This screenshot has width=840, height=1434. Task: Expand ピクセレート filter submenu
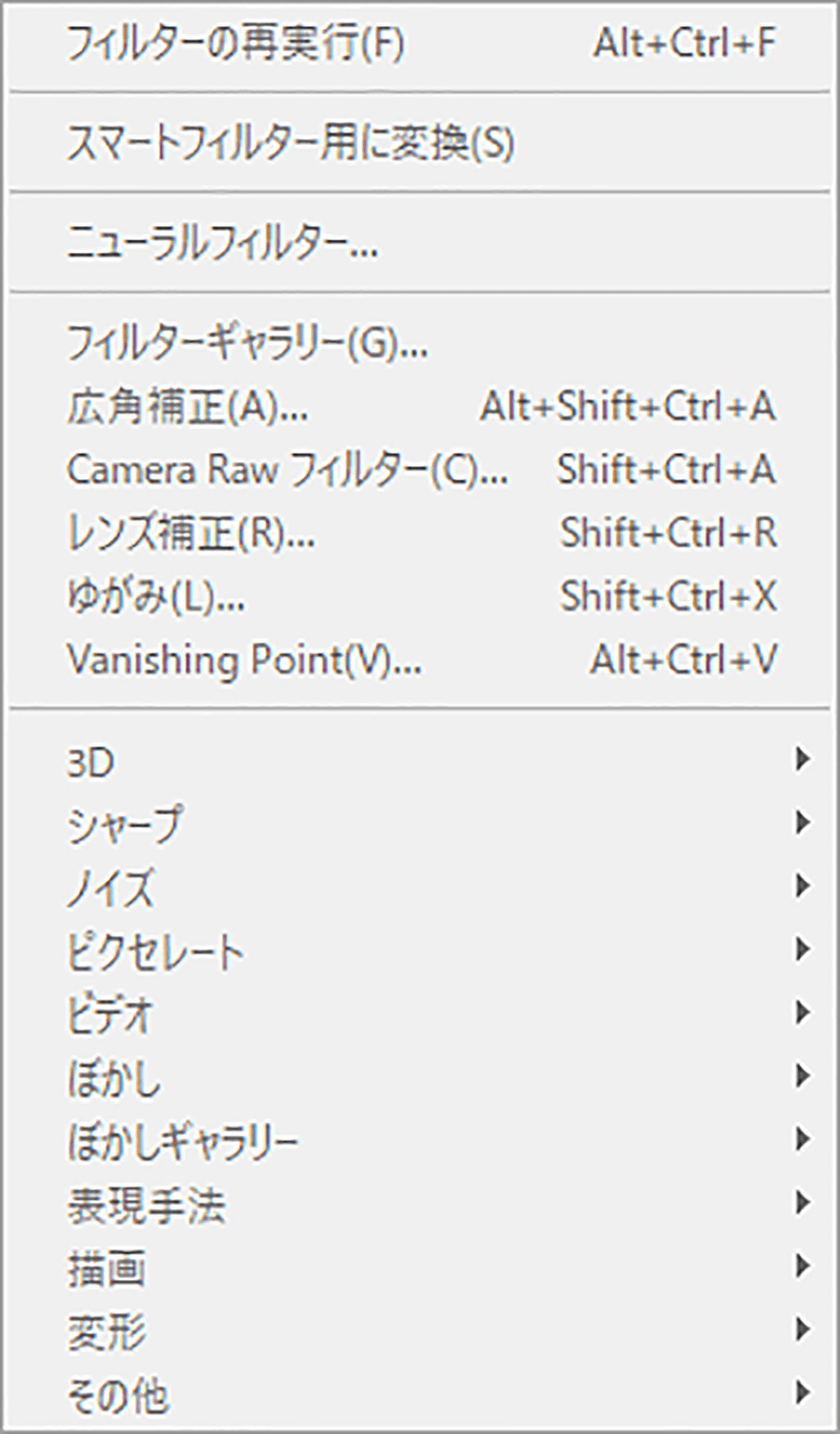coord(155,950)
